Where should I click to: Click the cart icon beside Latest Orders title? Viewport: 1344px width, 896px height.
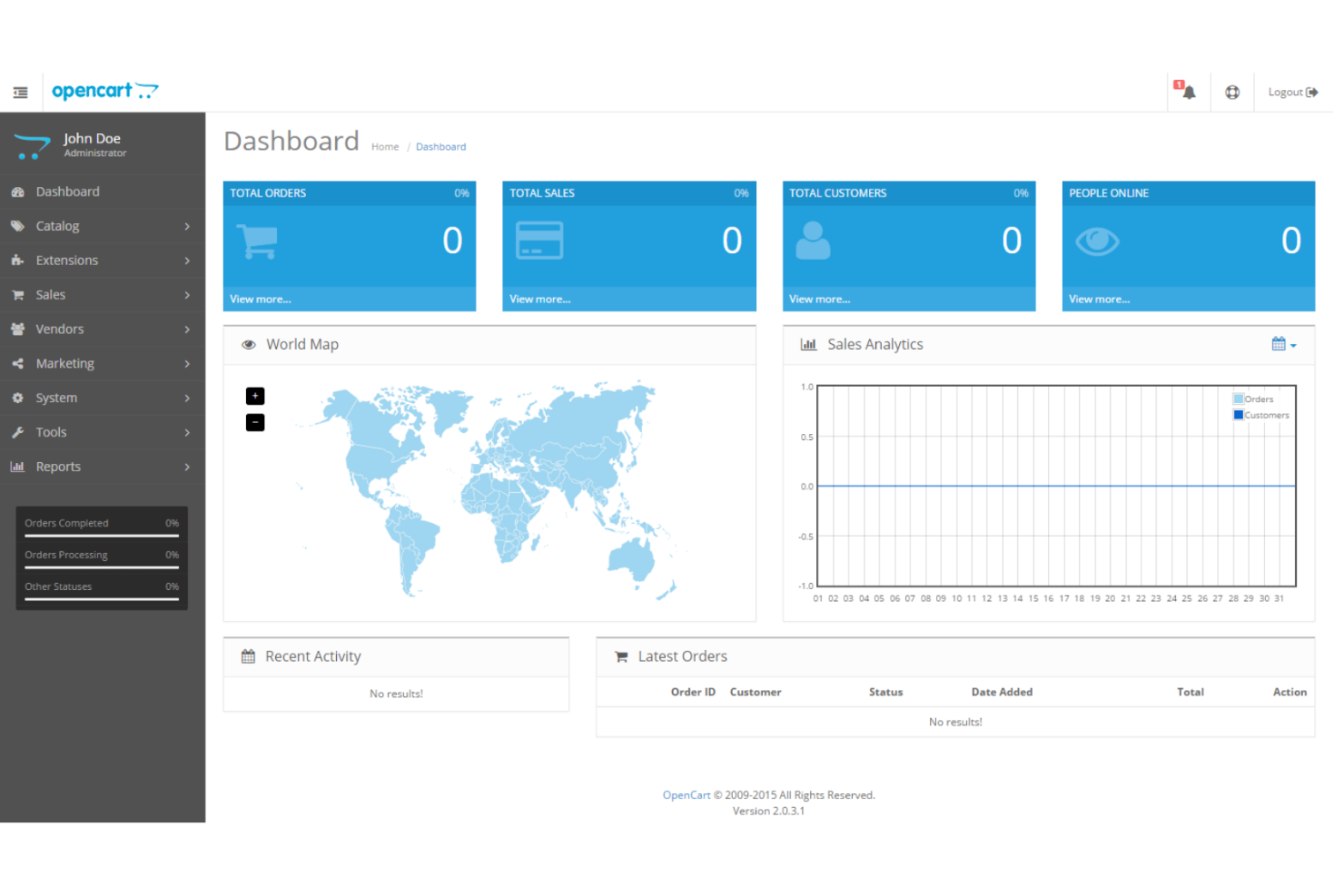click(621, 655)
